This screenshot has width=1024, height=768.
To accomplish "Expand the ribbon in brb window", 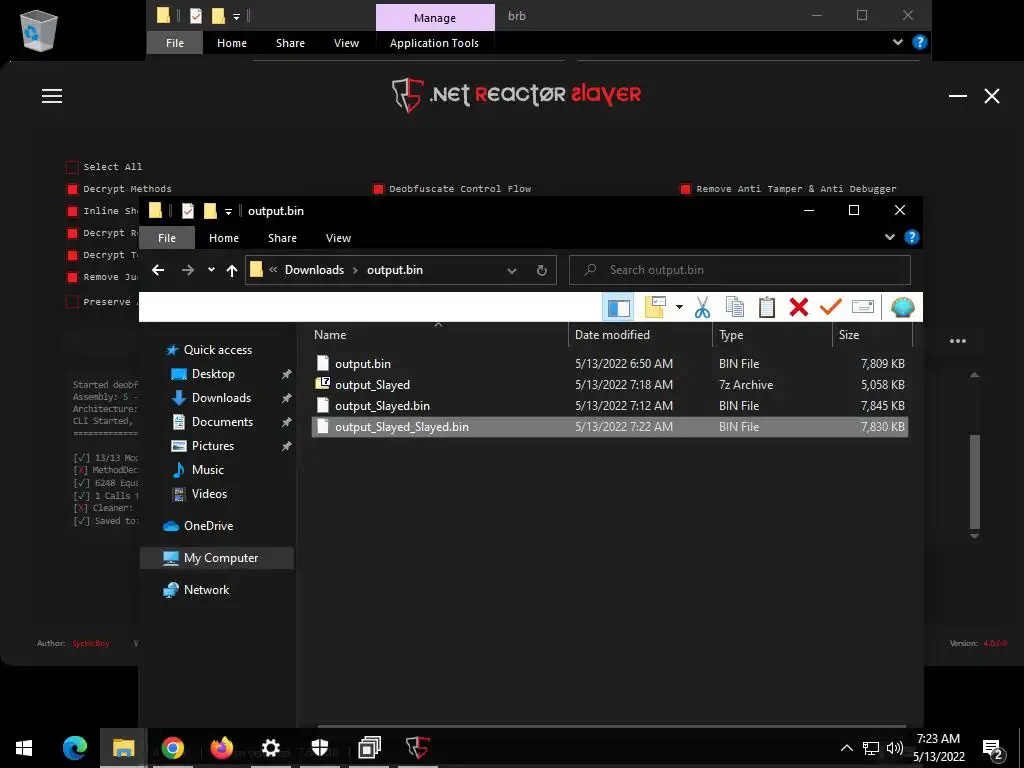I will click(x=898, y=42).
